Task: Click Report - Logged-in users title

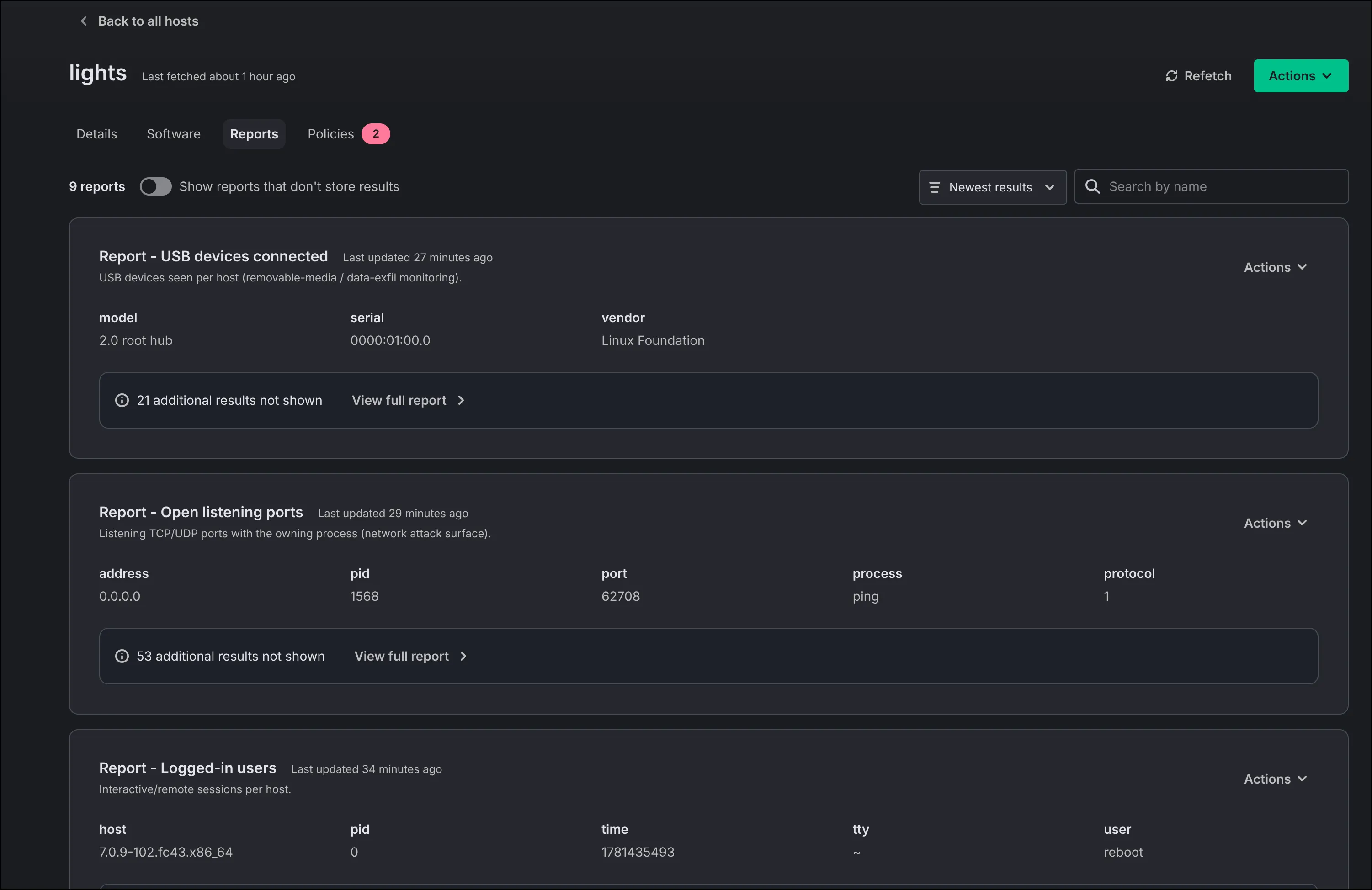Action: coord(188,768)
